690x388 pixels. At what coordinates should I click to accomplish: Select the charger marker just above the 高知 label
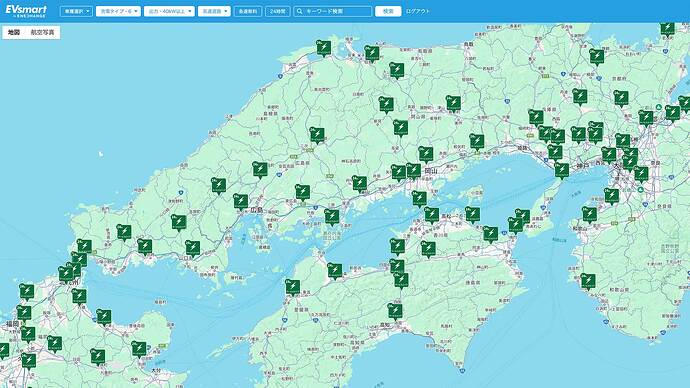tap(395, 311)
